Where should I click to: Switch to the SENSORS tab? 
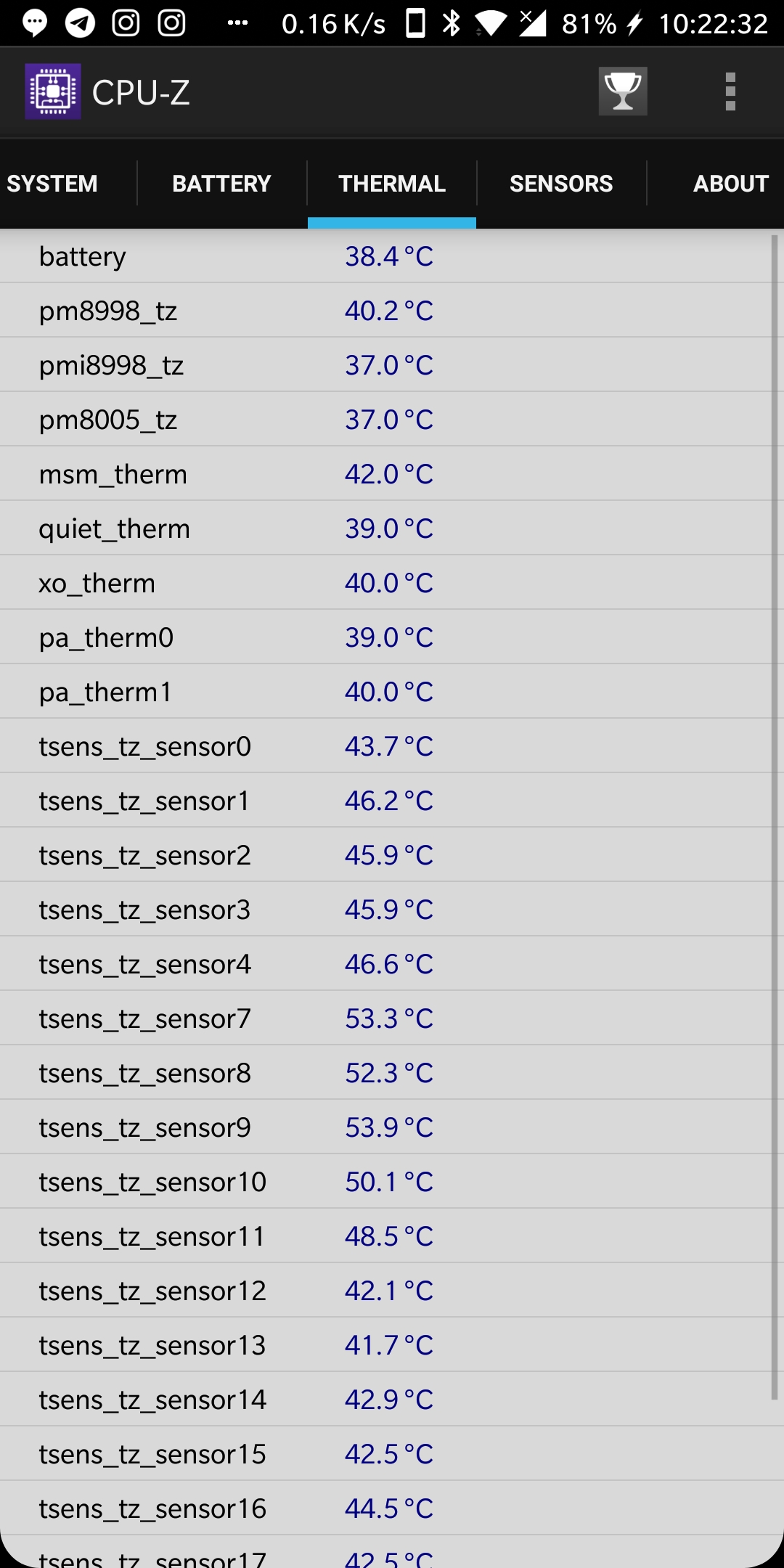(561, 184)
